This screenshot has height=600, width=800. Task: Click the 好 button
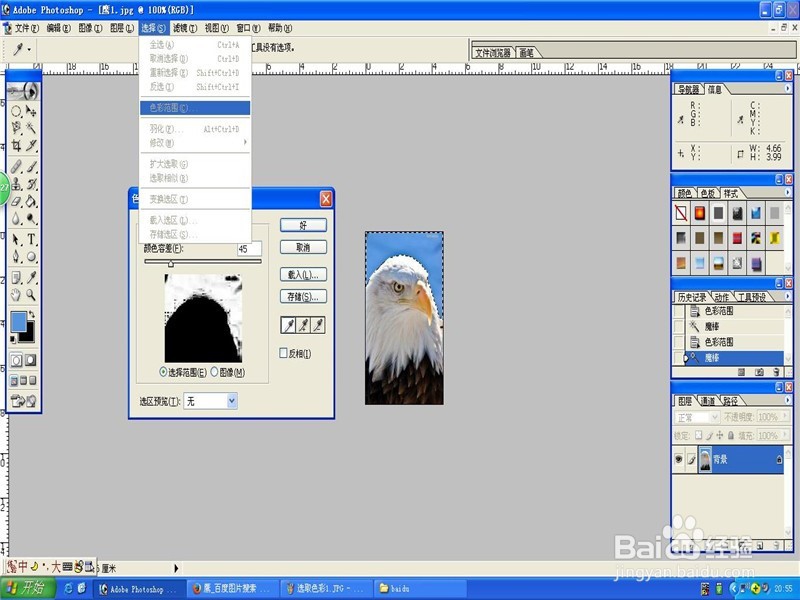point(303,225)
